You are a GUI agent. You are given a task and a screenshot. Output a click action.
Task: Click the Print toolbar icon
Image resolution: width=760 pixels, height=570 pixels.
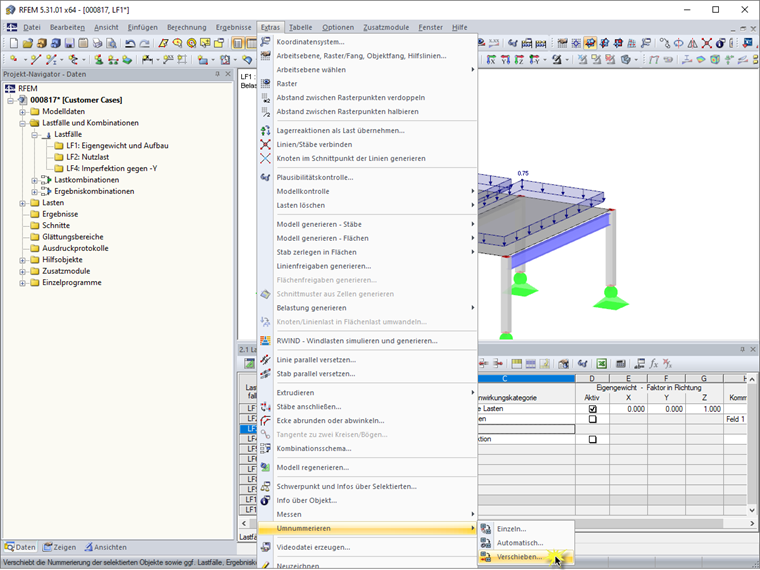coord(97,44)
